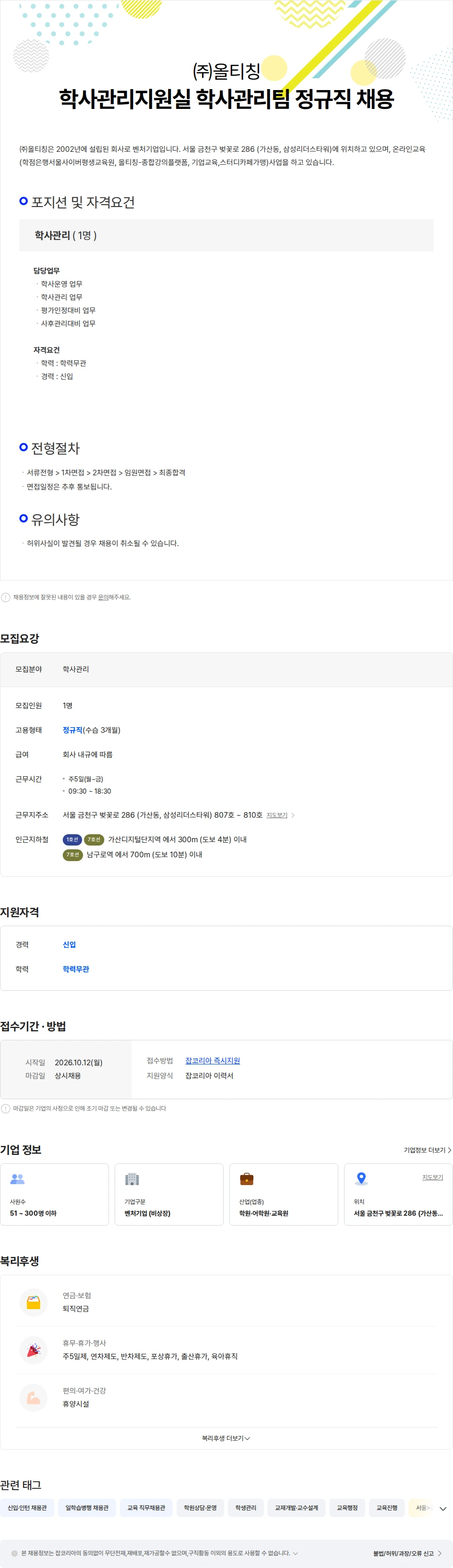Select the 일학습병행 채용관 tag
Viewport: 453px width, 1568px height.
(87, 1508)
